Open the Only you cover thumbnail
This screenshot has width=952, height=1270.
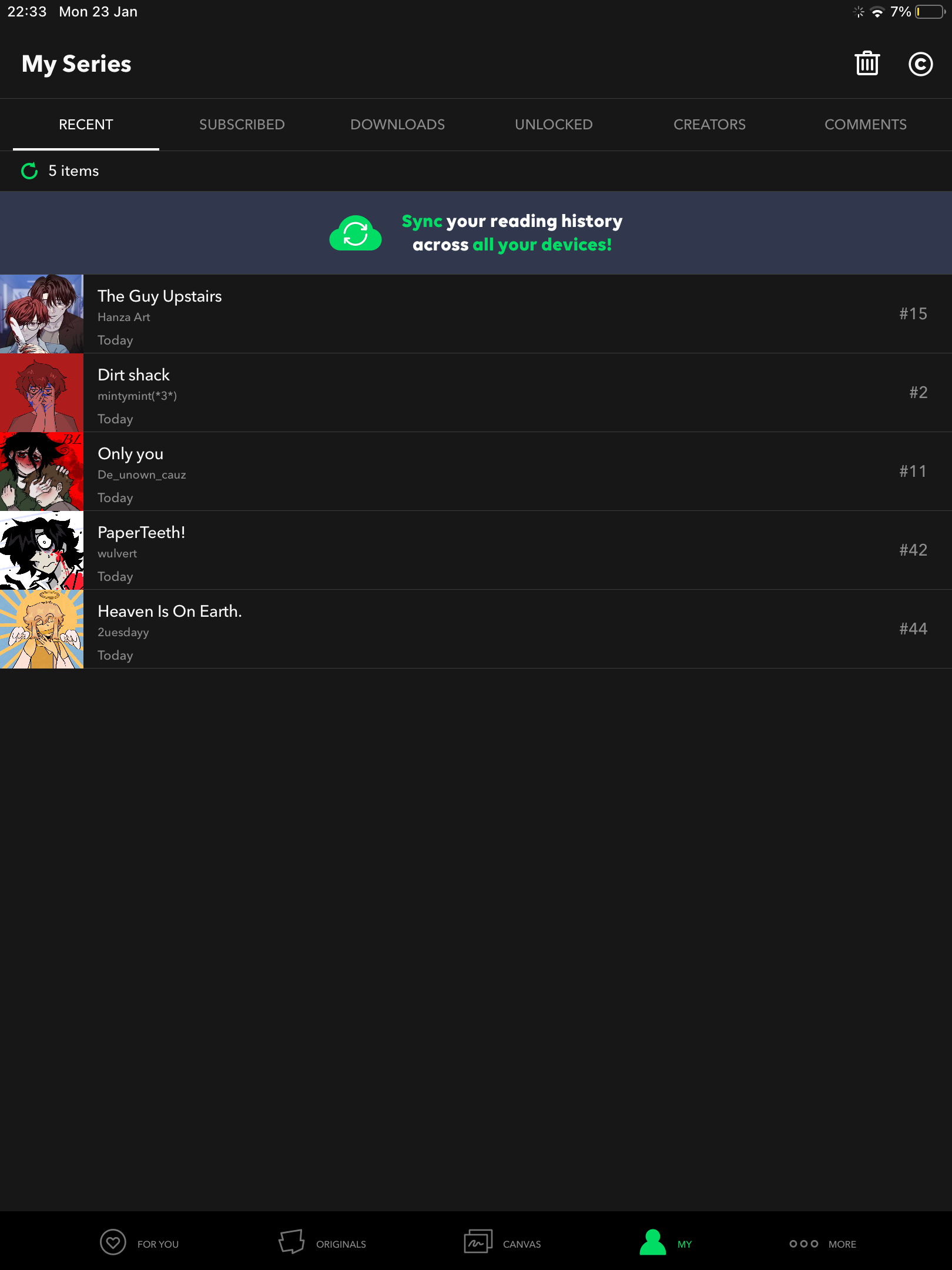(42, 472)
